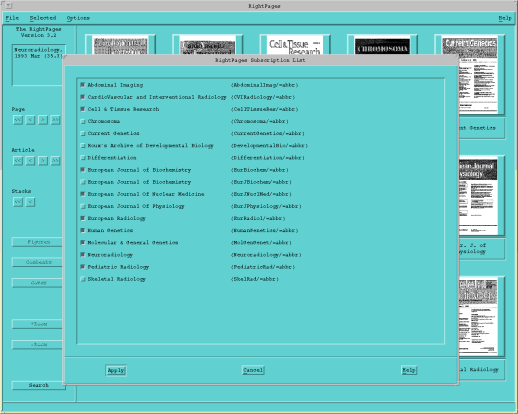The image size is (518, 414).
Task: Toggle the Pediatric Radiology checkbox
Action: coord(83,267)
